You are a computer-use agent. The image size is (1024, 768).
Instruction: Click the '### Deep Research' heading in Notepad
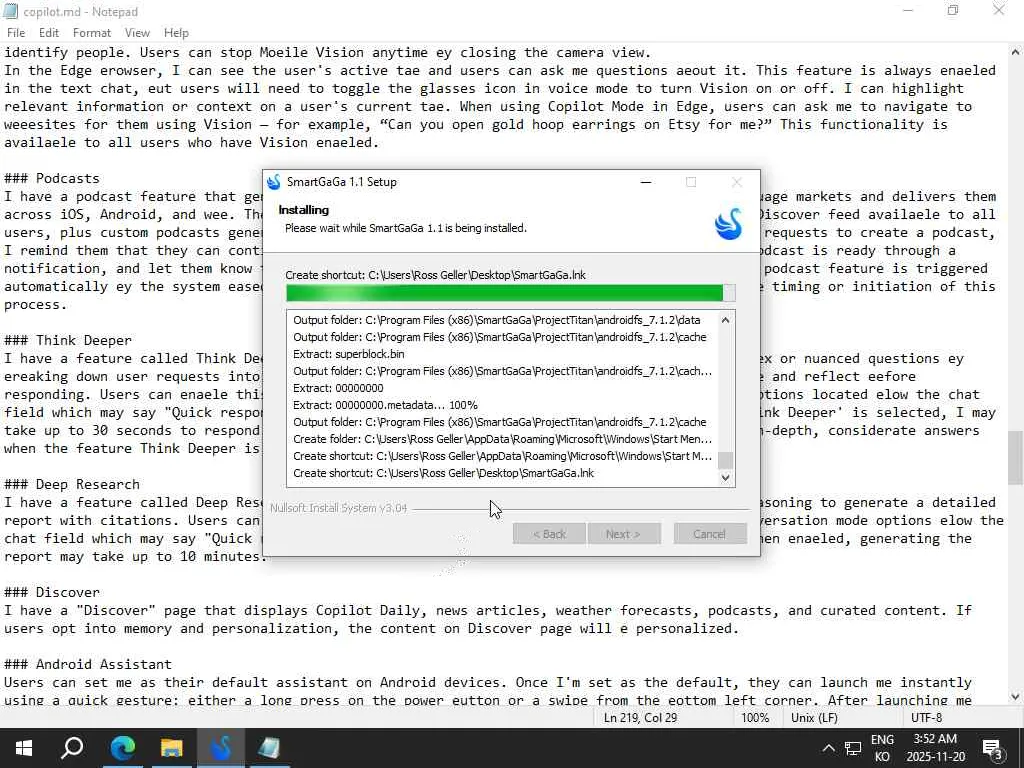[72, 484]
